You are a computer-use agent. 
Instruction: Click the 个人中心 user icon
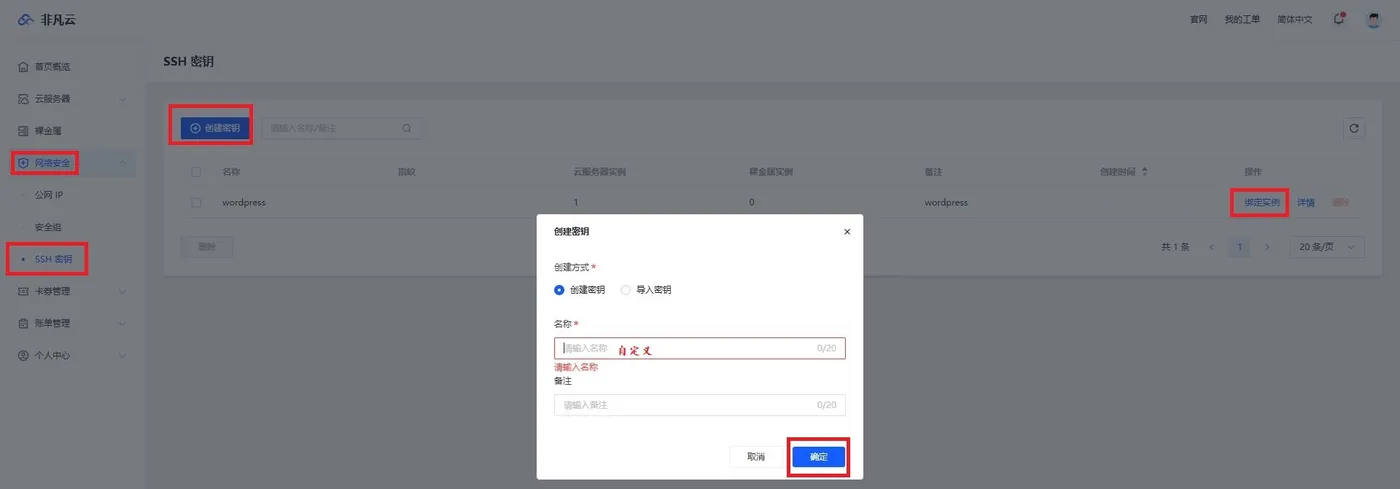click(23, 355)
